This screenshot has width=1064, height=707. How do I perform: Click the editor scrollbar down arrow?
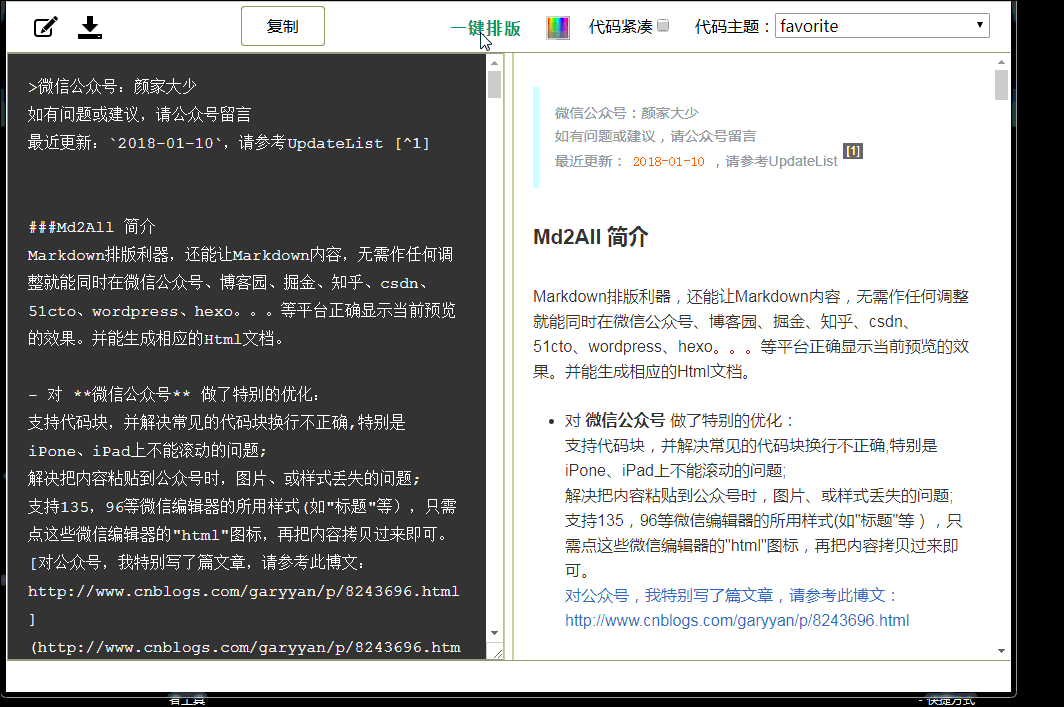[x=495, y=632]
